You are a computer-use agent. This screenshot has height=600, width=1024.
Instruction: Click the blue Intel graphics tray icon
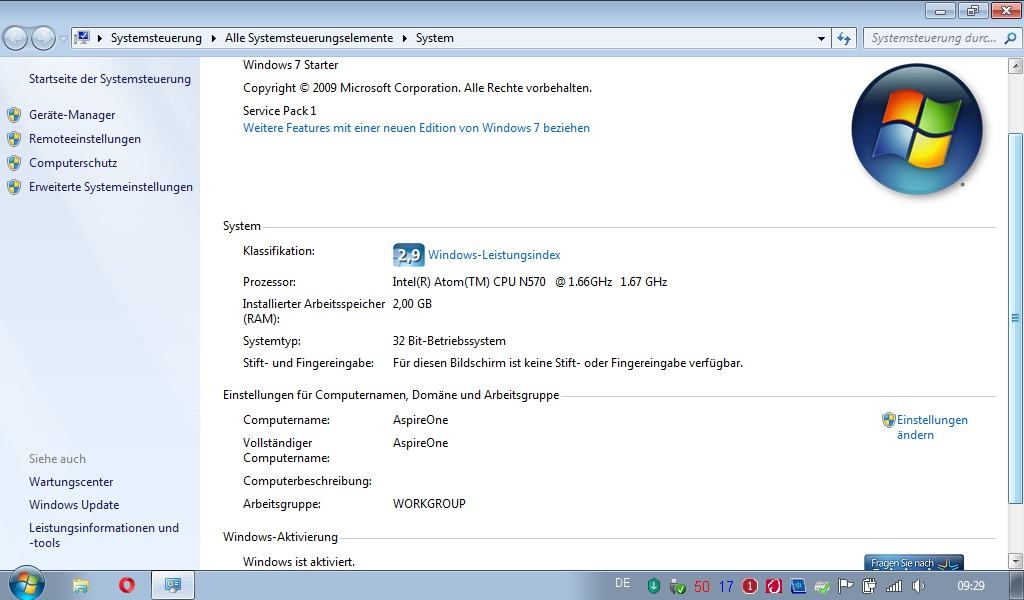(x=798, y=586)
